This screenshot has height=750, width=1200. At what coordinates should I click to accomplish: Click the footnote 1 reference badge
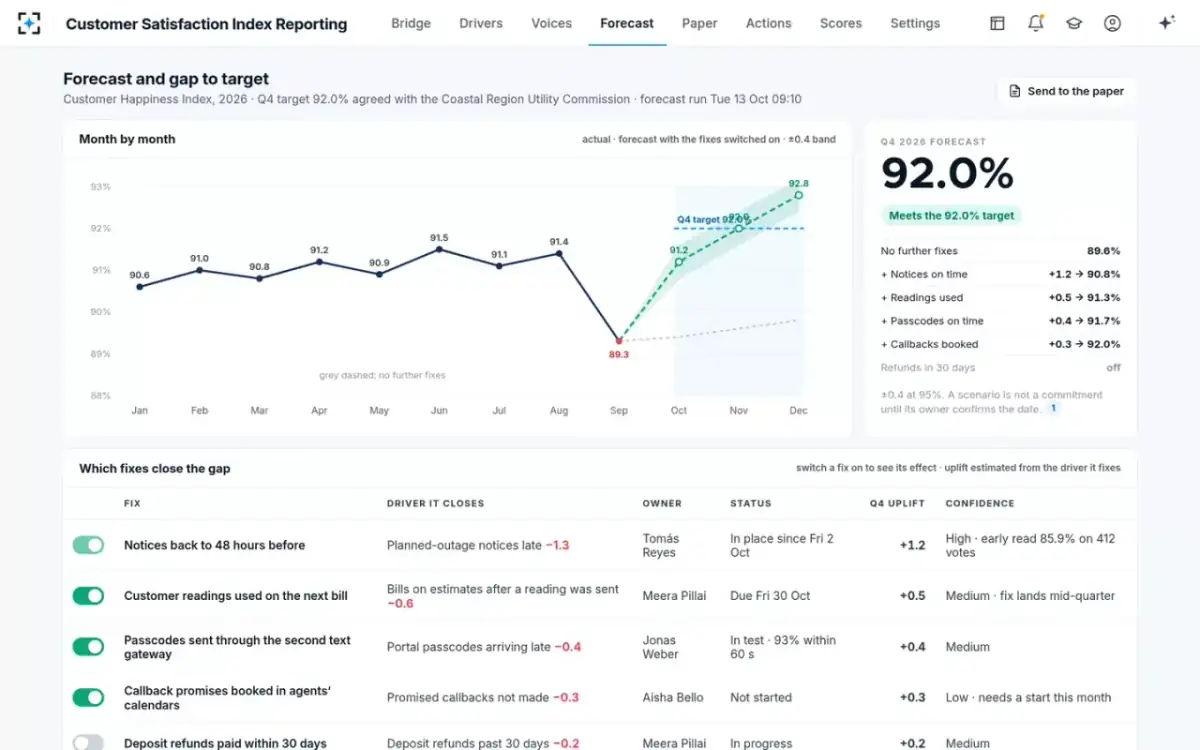click(x=1053, y=409)
